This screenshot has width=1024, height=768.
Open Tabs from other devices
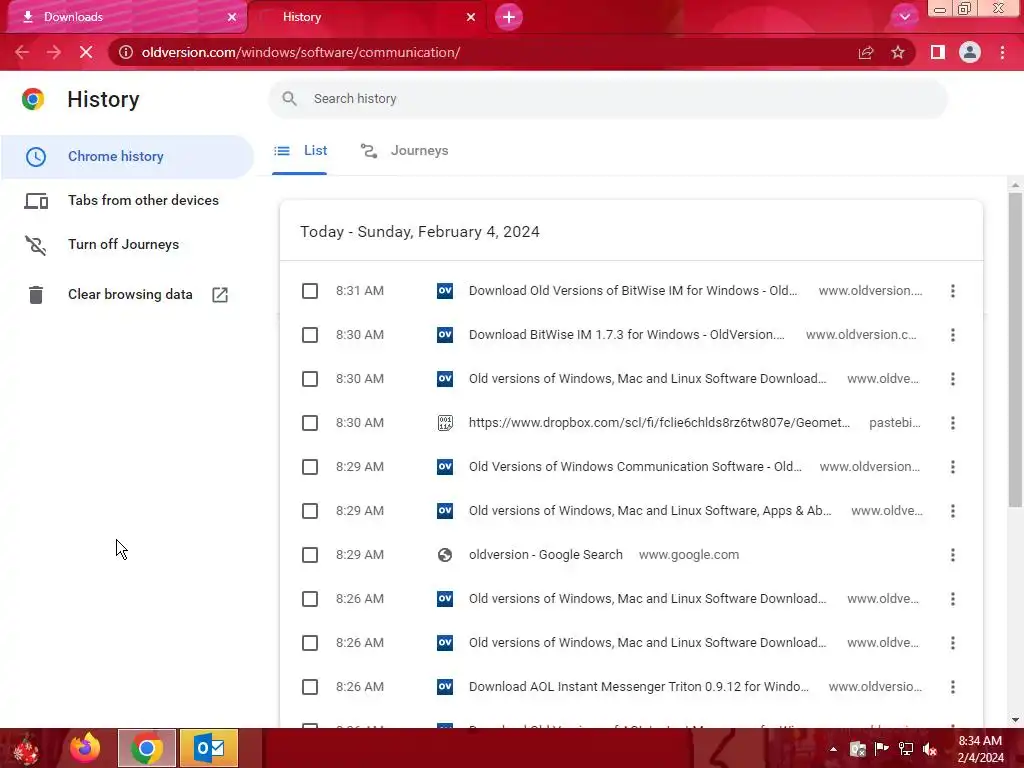coord(127,200)
